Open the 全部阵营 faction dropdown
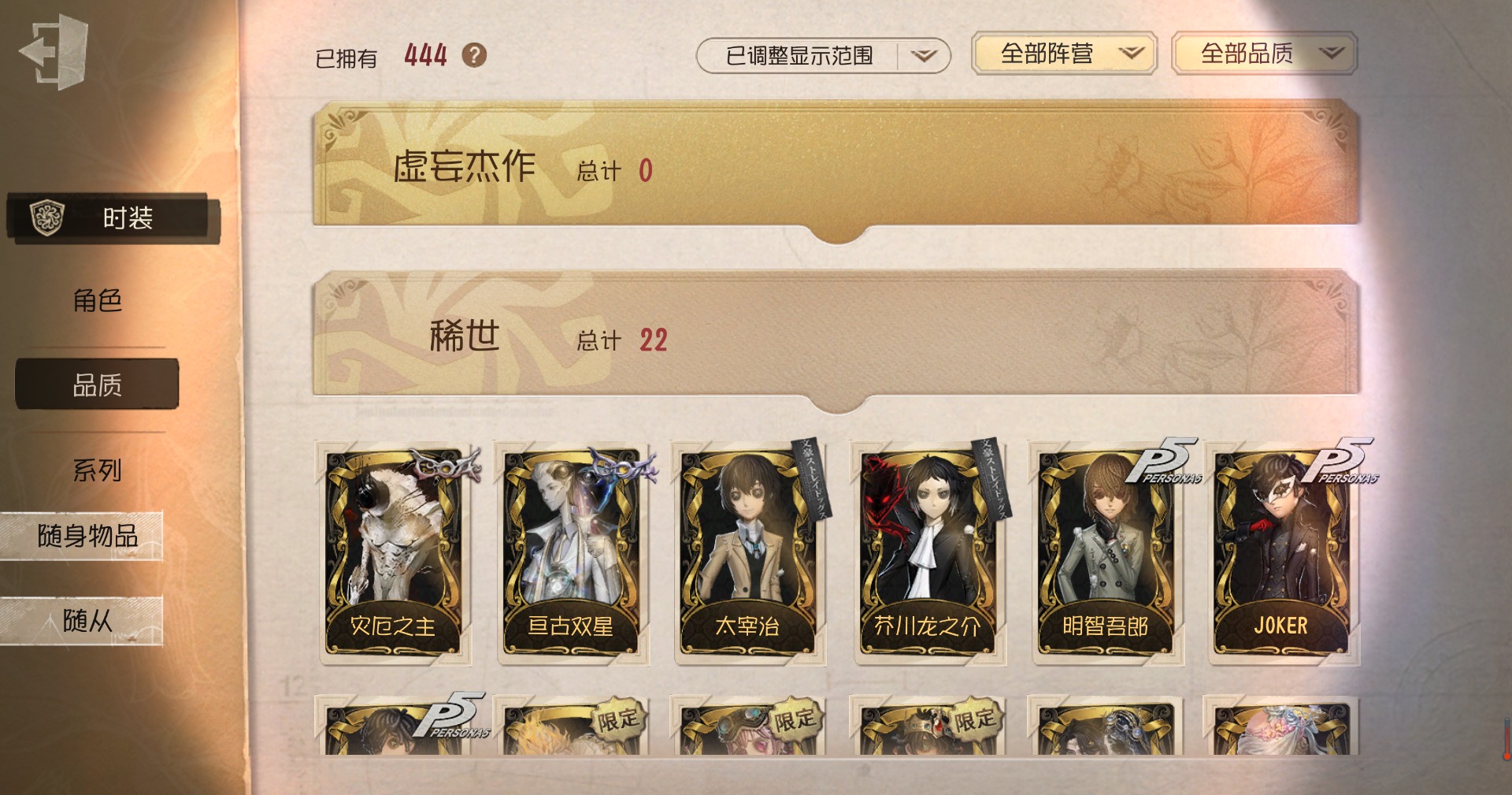The image size is (1512, 795). point(1064,54)
